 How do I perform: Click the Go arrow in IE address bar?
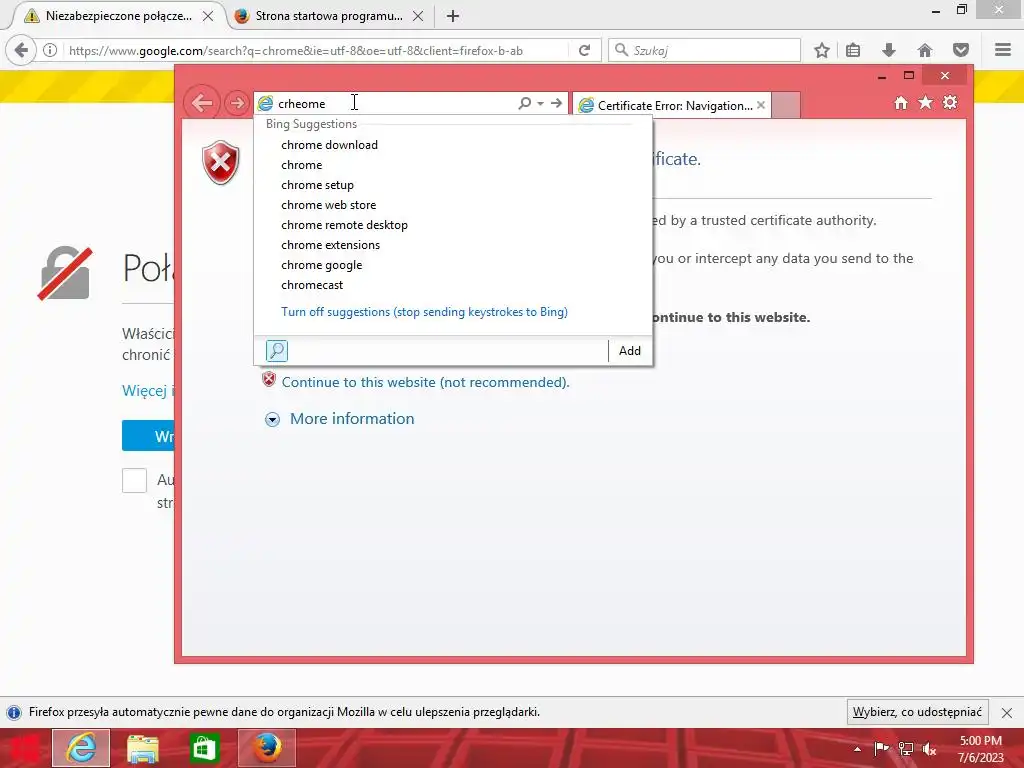tap(556, 103)
